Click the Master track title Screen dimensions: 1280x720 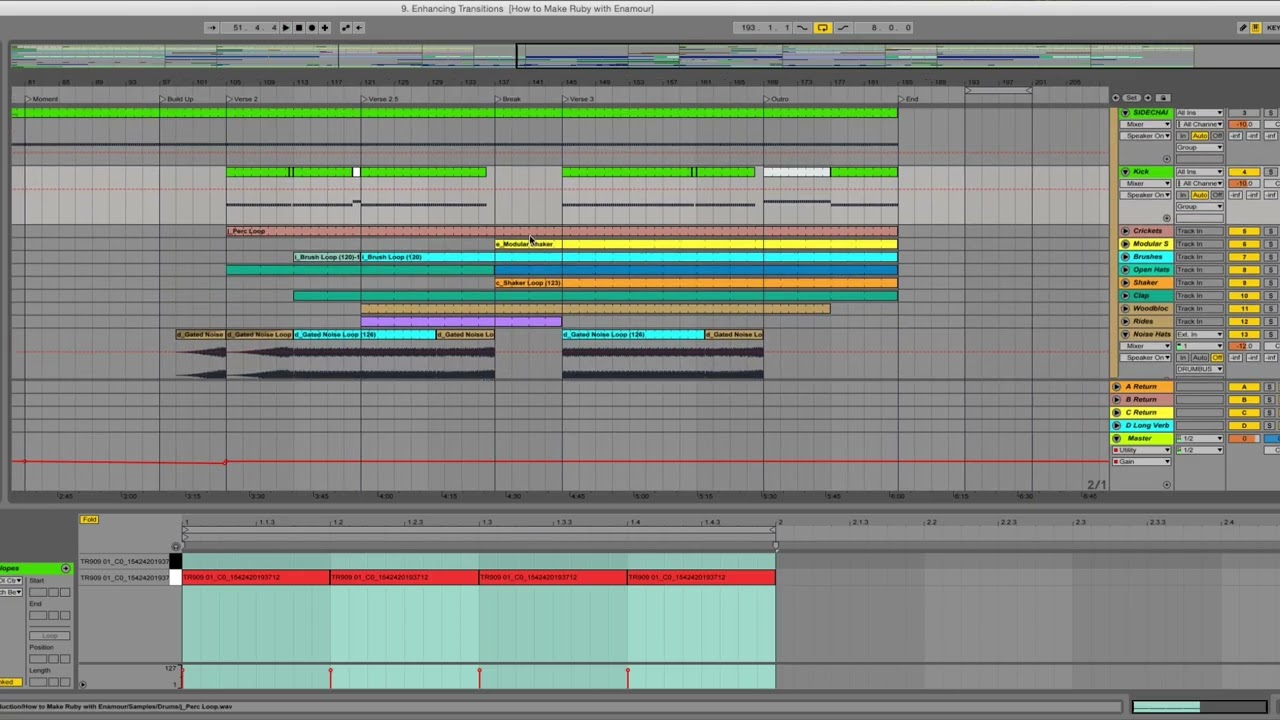(1140, 438)
